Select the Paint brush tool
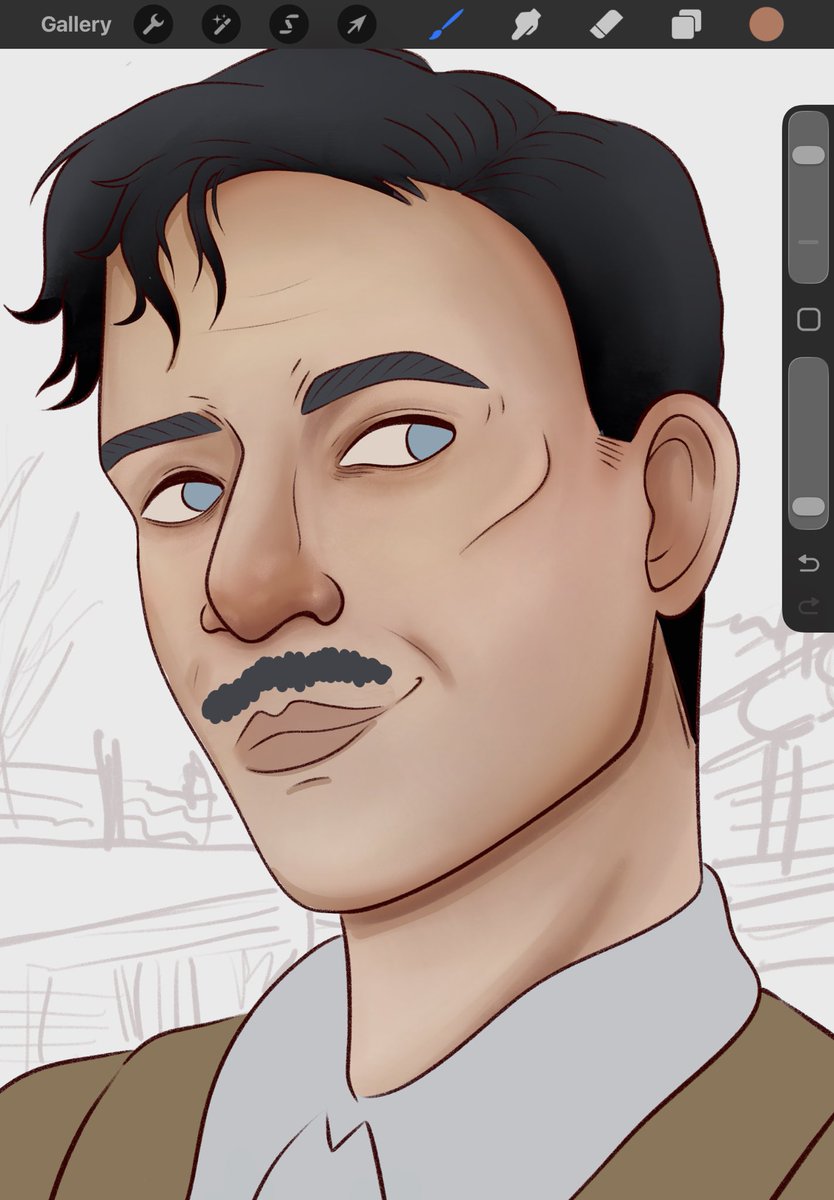The image size is (834, 1200). [446, 24]
